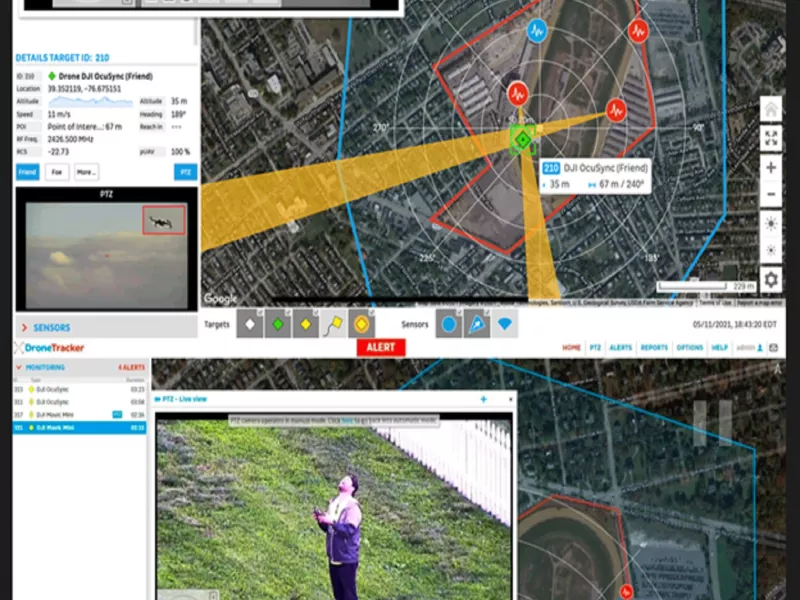Click the brightness icon on the map sidebar

point(772,222)
